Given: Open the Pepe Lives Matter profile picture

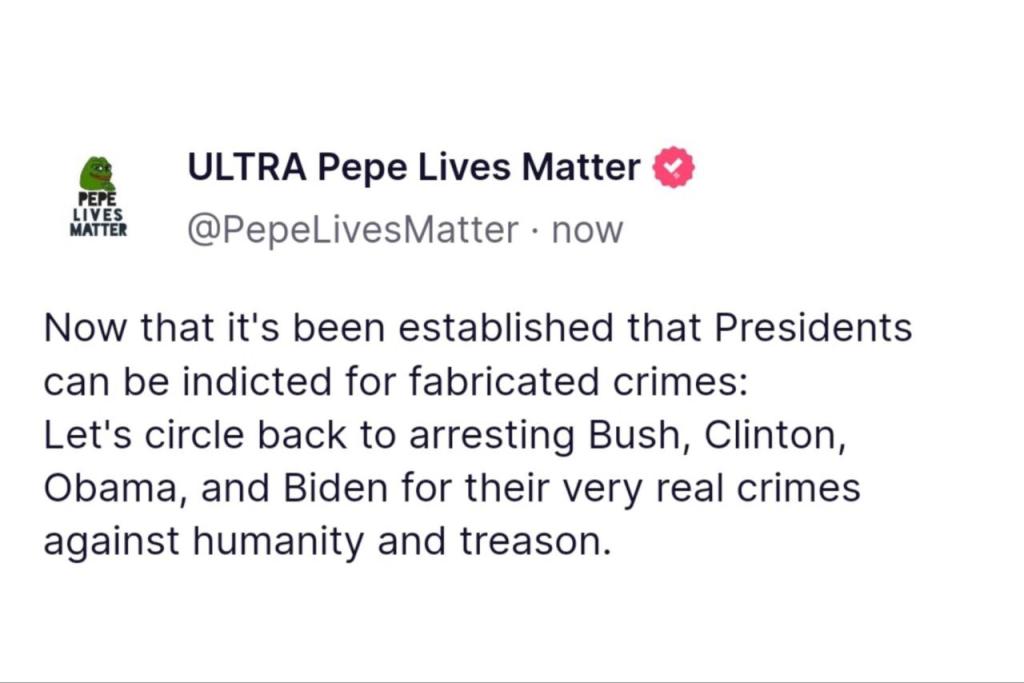Looking at the screenshot, I should point(98,196).
